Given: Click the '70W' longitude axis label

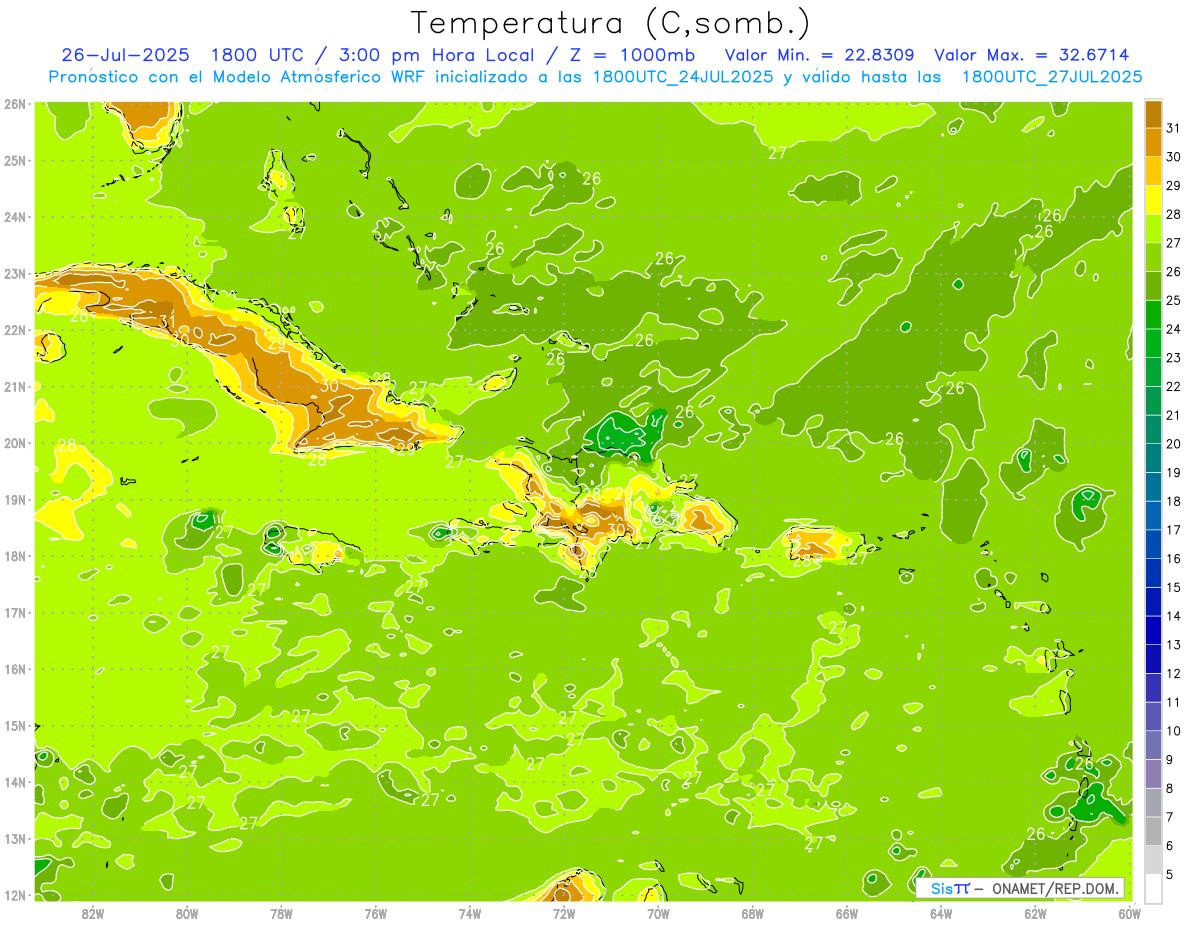Looking at the screenshot, I should pos(658,913).
